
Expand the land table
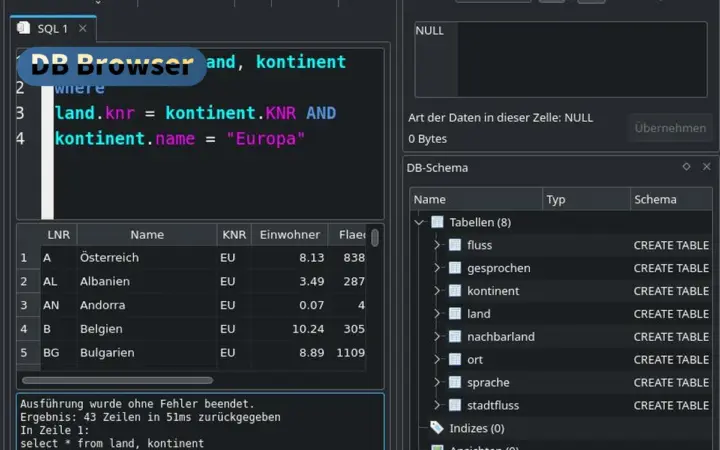click(x=438, y=314)
